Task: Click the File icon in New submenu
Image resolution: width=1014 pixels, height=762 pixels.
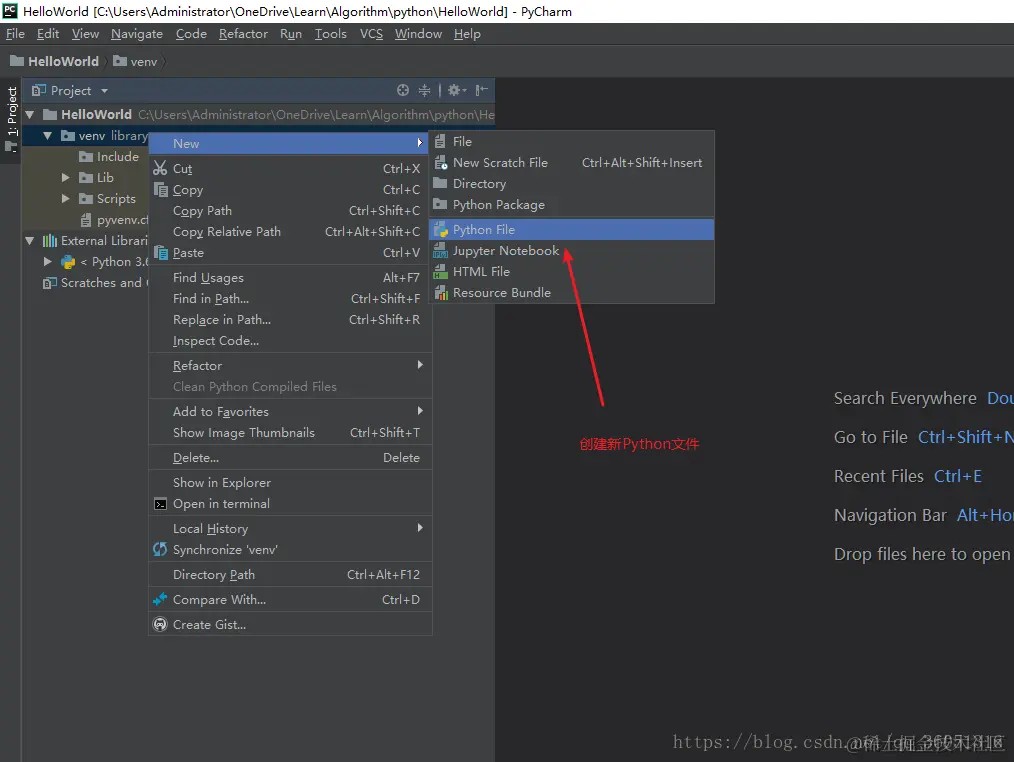Action: coord(440,141)
